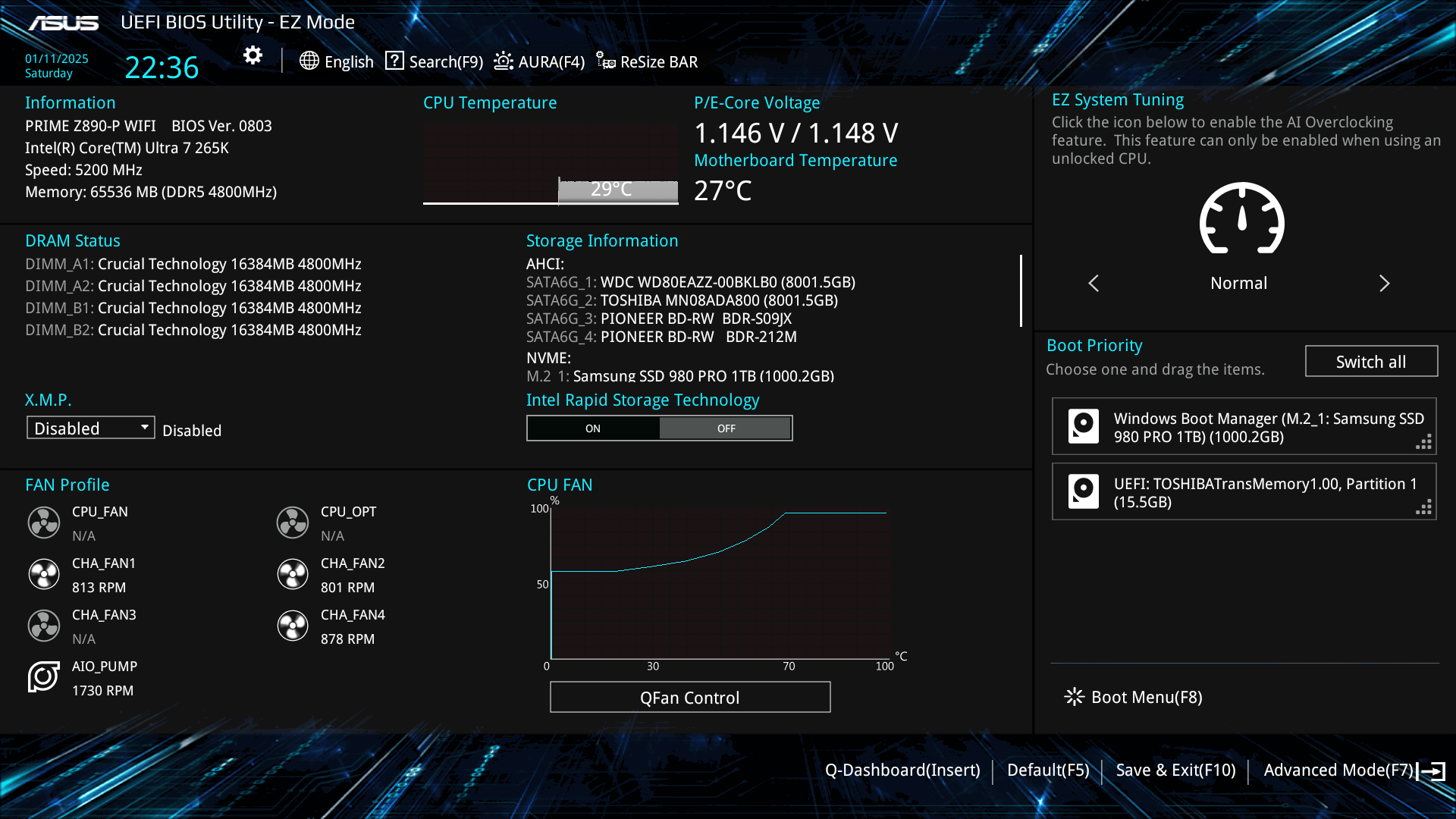The width and height of the screenshot is (1456, 819).
Task: Select UEFI TOSHIBA TransMemory boot entry
Action: tap(1244, 491)
